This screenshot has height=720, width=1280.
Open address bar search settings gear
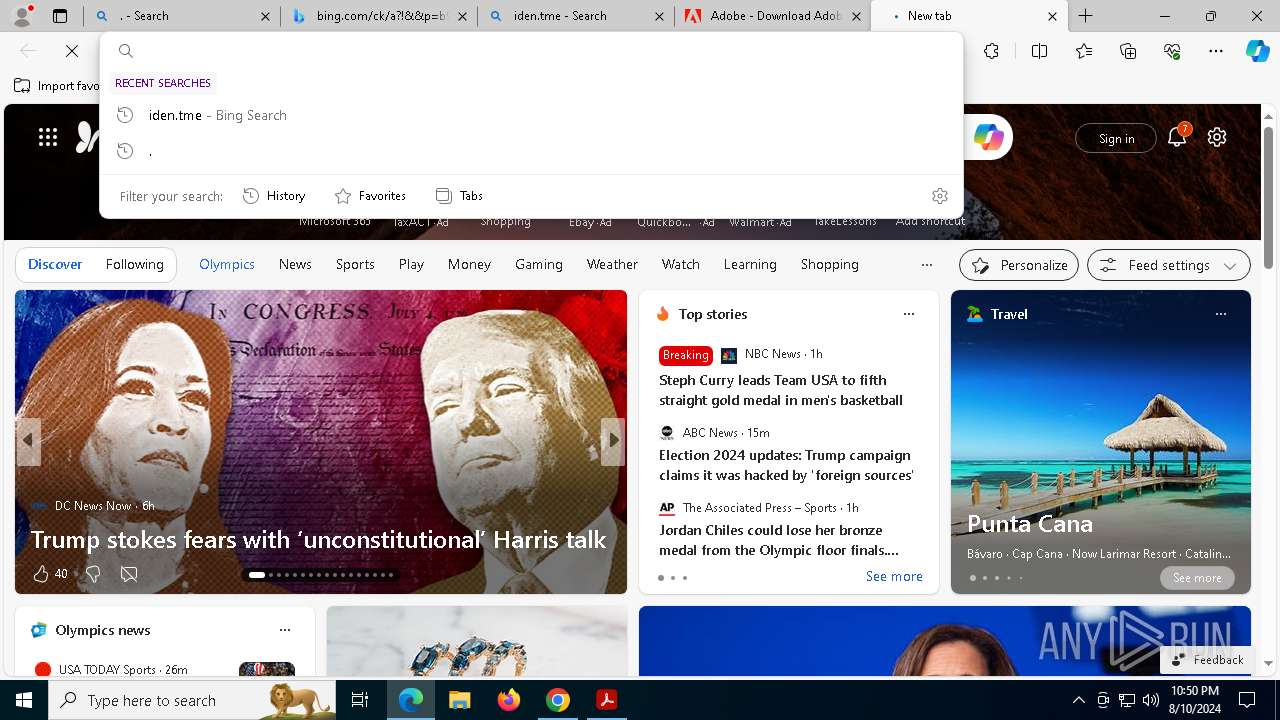pos(939,196)
